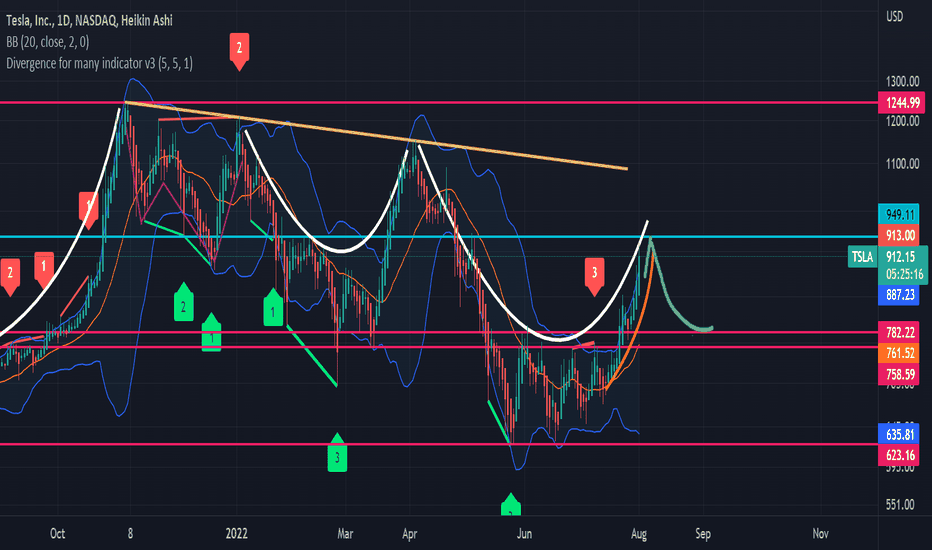Click the 758.59 pink price label

pyautogui.click(x=899, y=375)
